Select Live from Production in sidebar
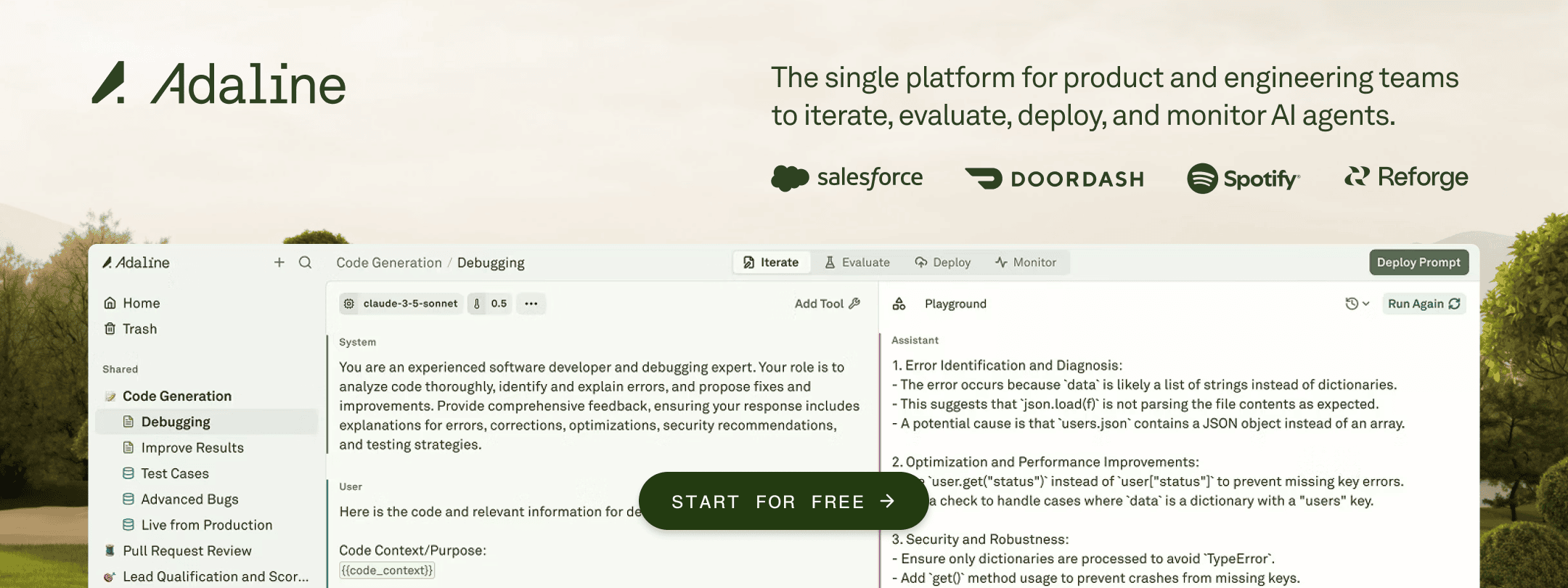Image resolution: width=1568 pixels, height=588 pixels. (207, 525)
